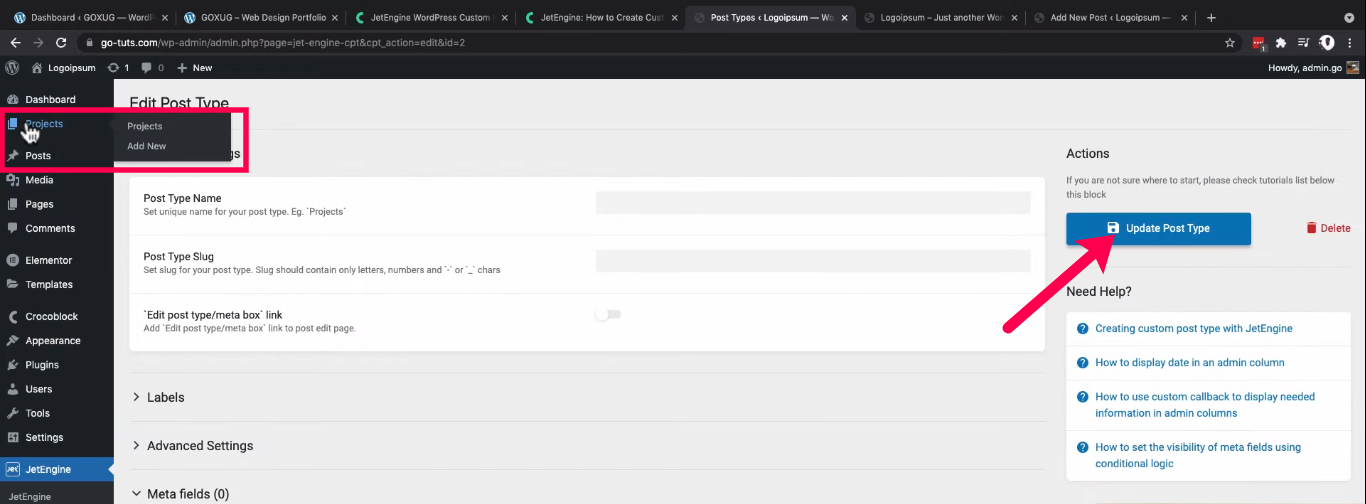This screenshot has height=504, width=1366.
Task: Open the Dashboard menu in the sidebar
Action: click(50, 99)
